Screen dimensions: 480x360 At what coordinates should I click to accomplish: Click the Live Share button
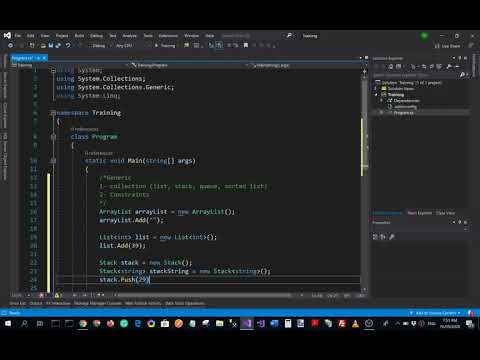[x=448, y=46]
